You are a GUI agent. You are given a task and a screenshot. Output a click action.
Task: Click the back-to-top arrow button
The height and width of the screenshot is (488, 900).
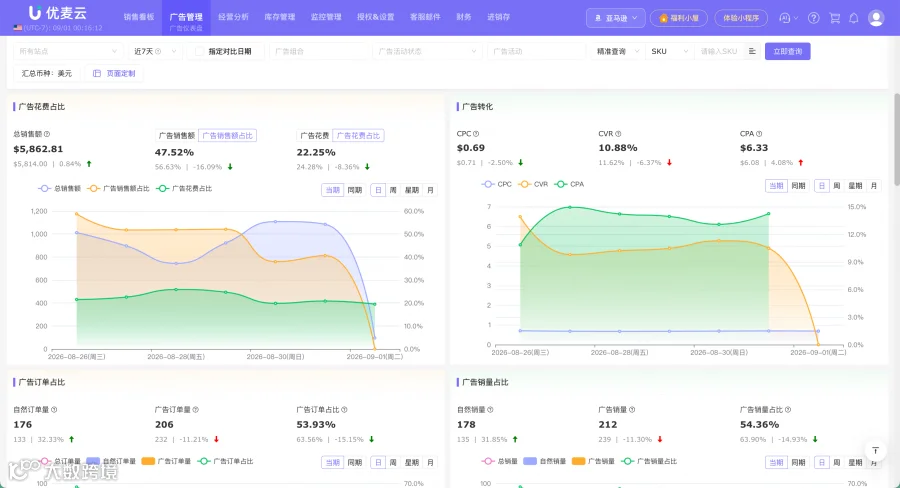point(875,451)
